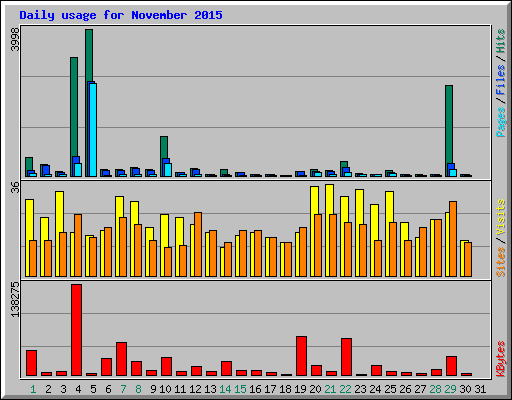Click the 138275 KBytes axis value

15,299
